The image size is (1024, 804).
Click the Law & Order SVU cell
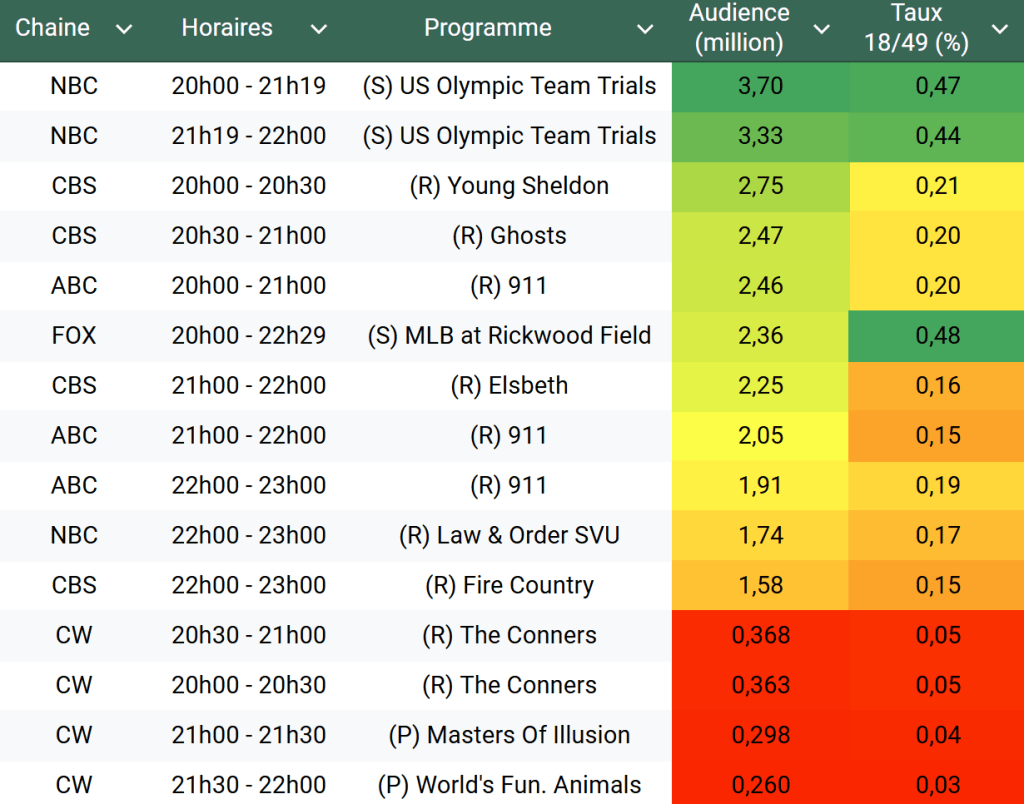pos(509,536)
